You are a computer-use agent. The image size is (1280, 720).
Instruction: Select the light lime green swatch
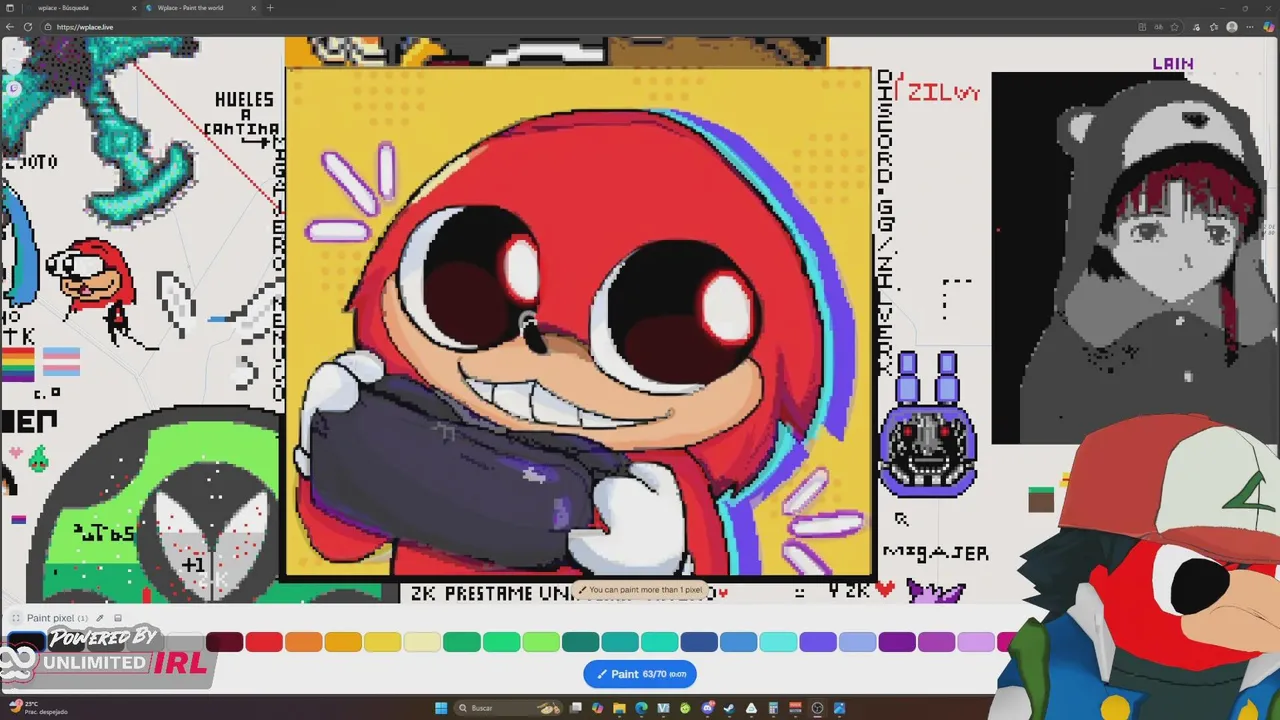(541, 642)
